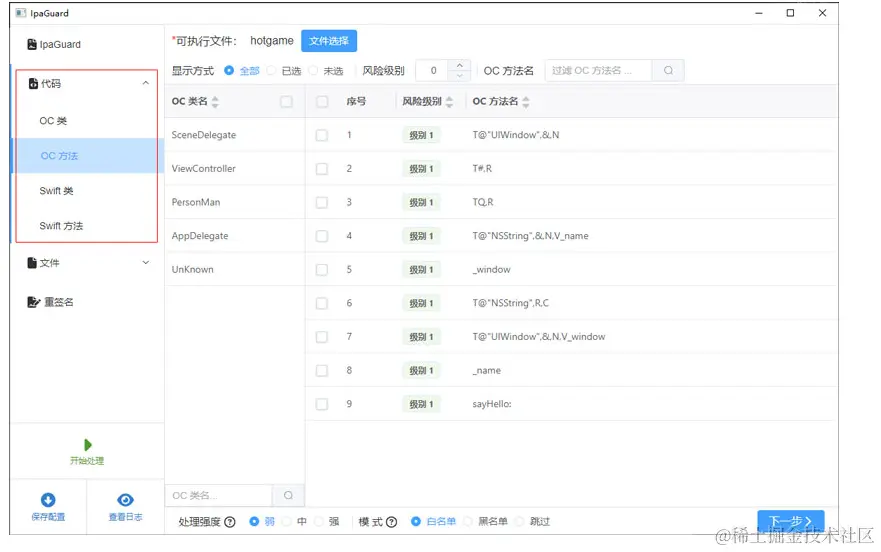Collapse the 代码 menu section chevron
Image resolution: width=881 pixels, height=552 pixels.
click(x=146, y=83)
